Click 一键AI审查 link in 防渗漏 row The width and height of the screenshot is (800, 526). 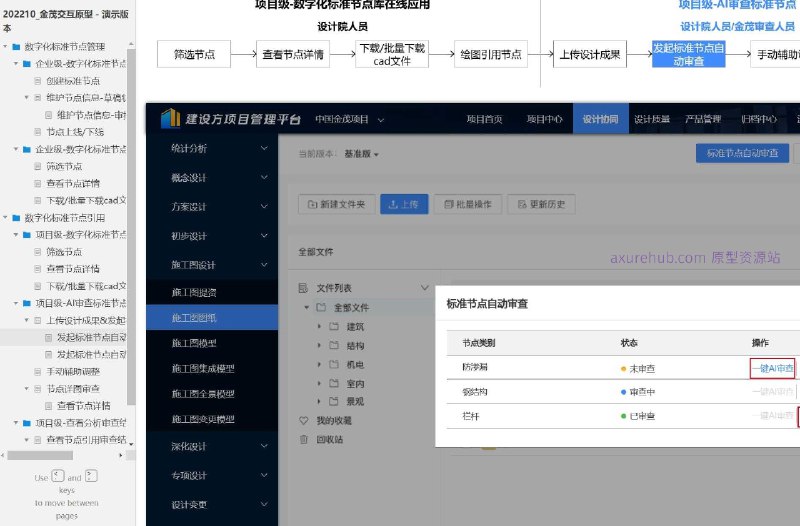[772, 368]
